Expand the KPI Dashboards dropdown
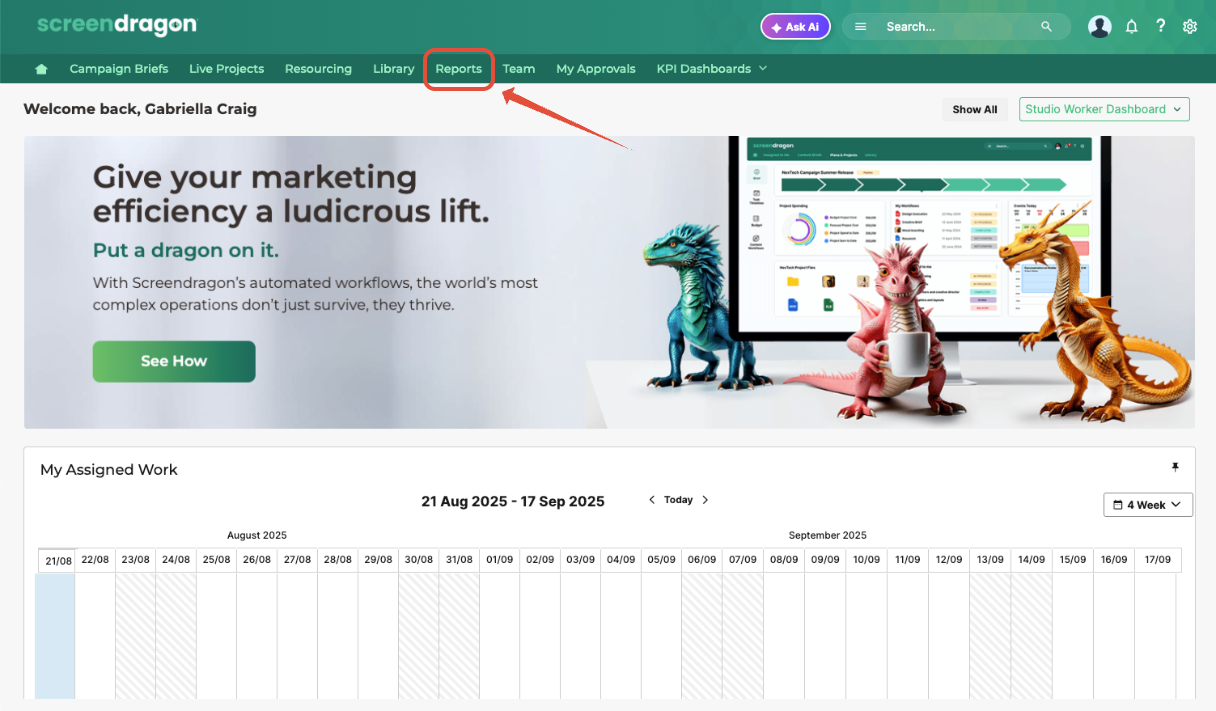1216x711 pixels. click(x=712, y=69)
